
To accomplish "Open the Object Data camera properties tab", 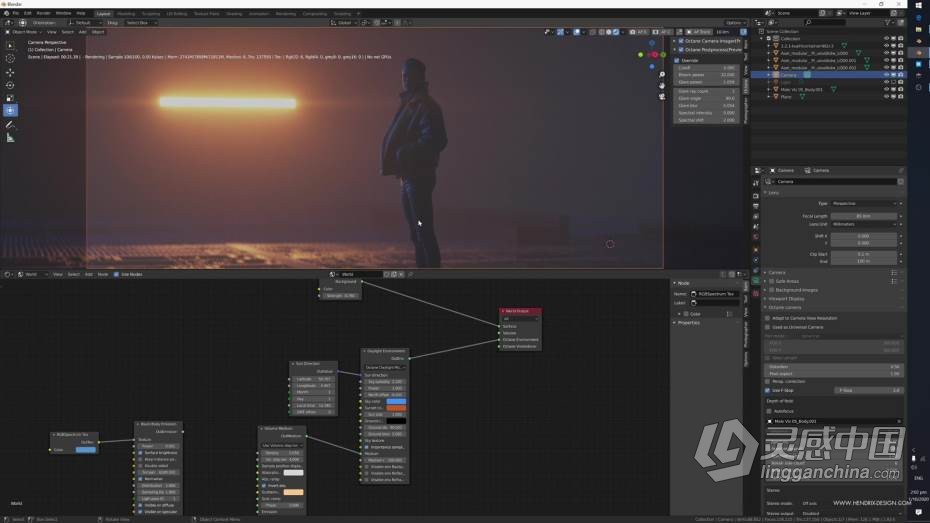I will pos(756,281).
